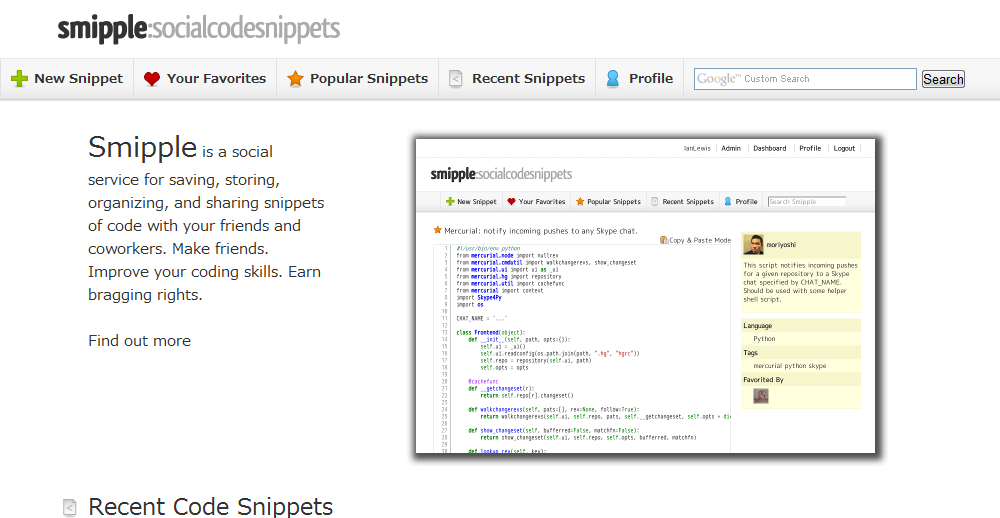Click the red heart Favorites icon

click(x=152, y=79)
